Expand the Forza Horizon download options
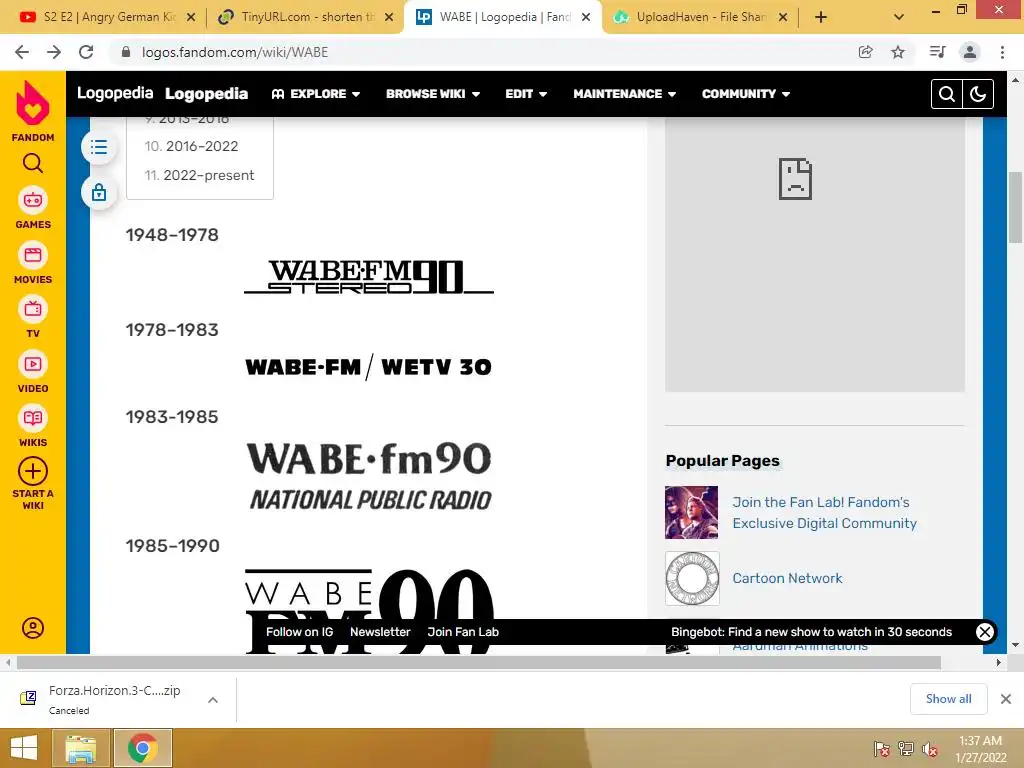1024x768 pixels. [x=213, y=699]
